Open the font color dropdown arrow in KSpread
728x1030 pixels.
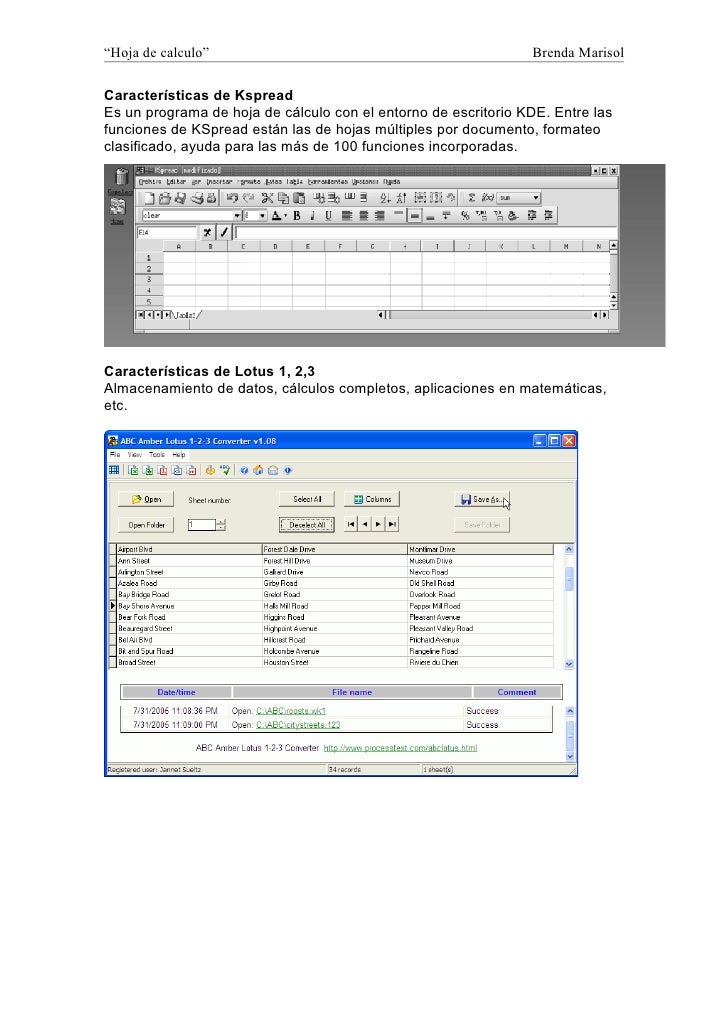[x=286, y=215]
